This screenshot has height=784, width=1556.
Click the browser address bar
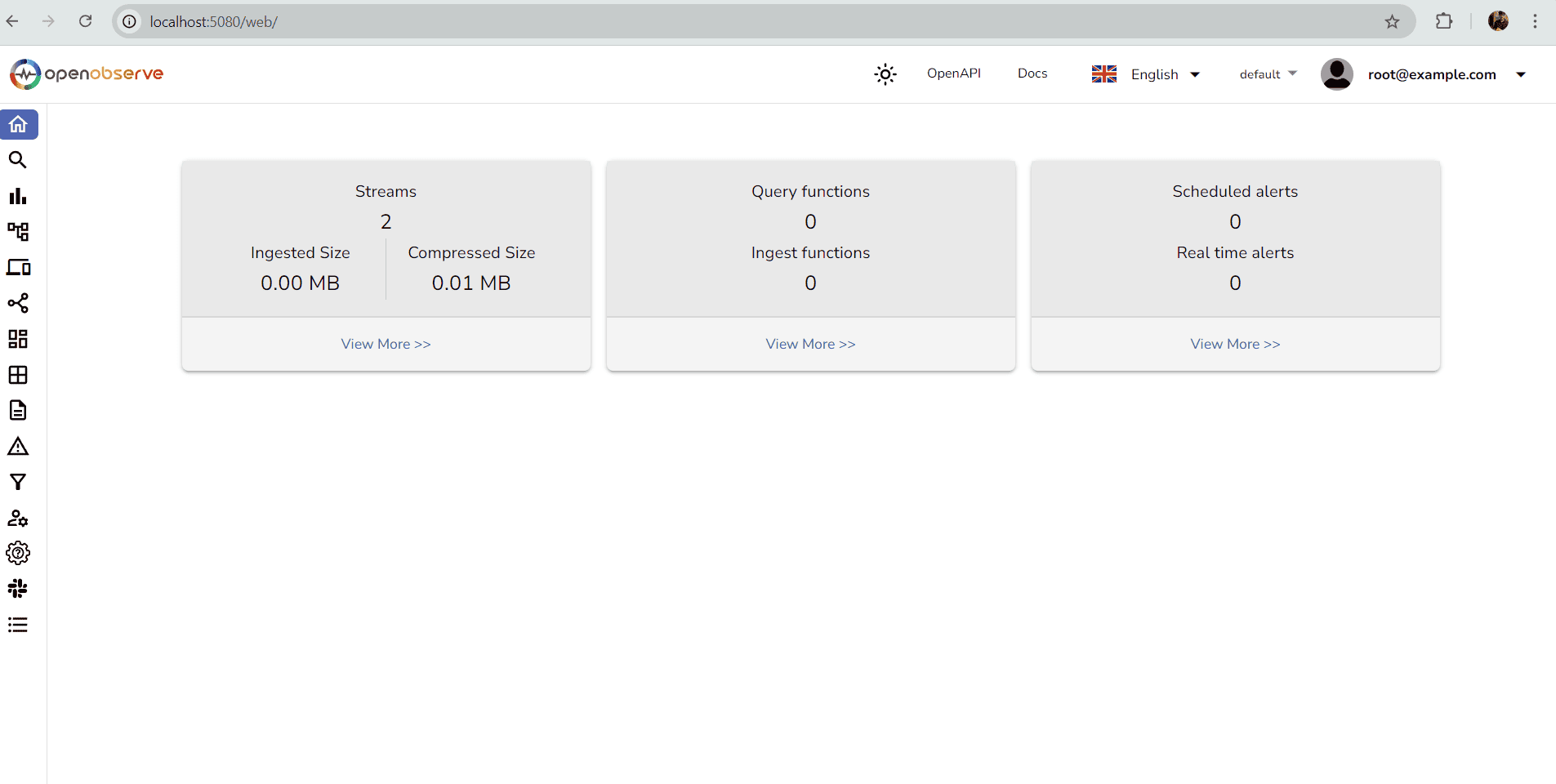735,22
